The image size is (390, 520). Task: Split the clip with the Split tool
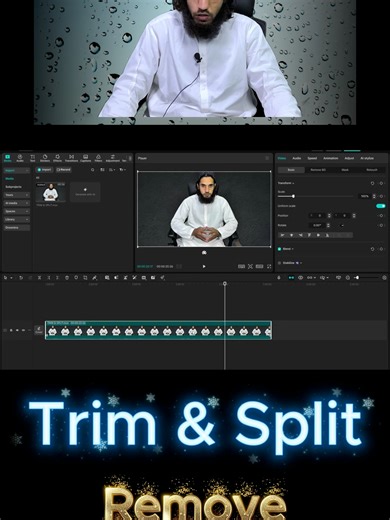[39, 278]
